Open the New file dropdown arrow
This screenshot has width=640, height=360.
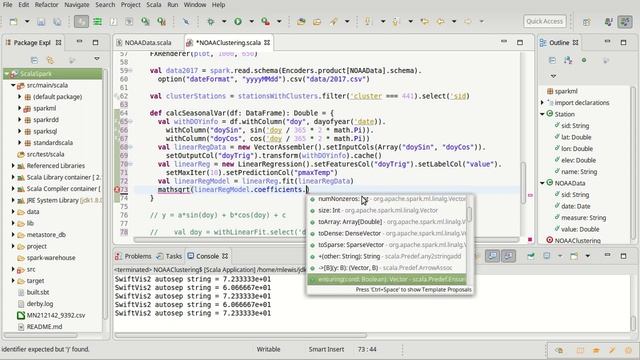click(27, 21)
